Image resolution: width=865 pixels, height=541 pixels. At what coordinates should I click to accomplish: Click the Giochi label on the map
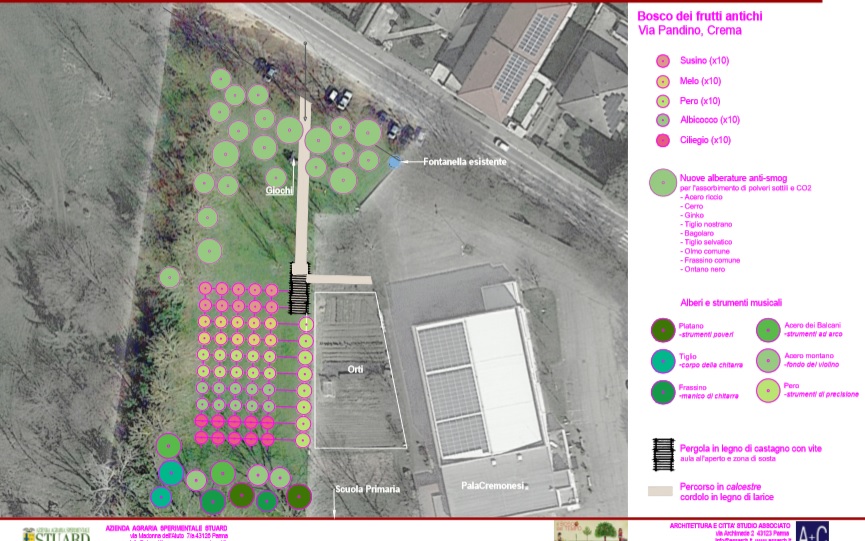click(x=279, y=189)
